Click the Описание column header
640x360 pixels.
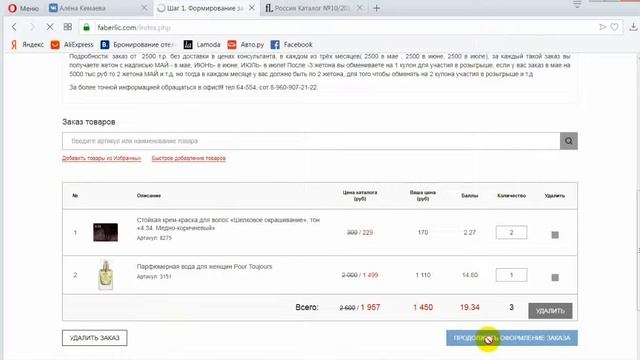click(x=149, y=196)
